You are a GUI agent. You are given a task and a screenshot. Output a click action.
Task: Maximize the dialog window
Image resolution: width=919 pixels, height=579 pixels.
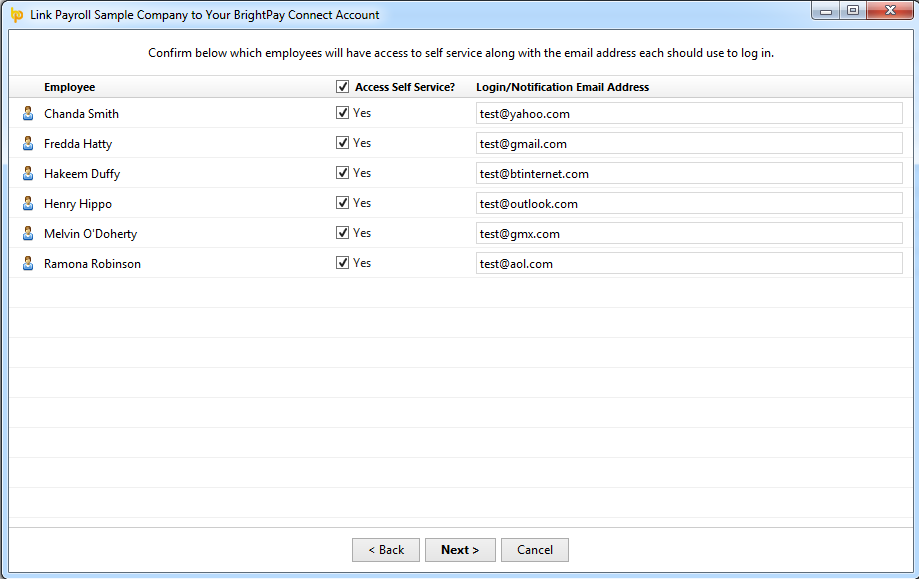853,10
